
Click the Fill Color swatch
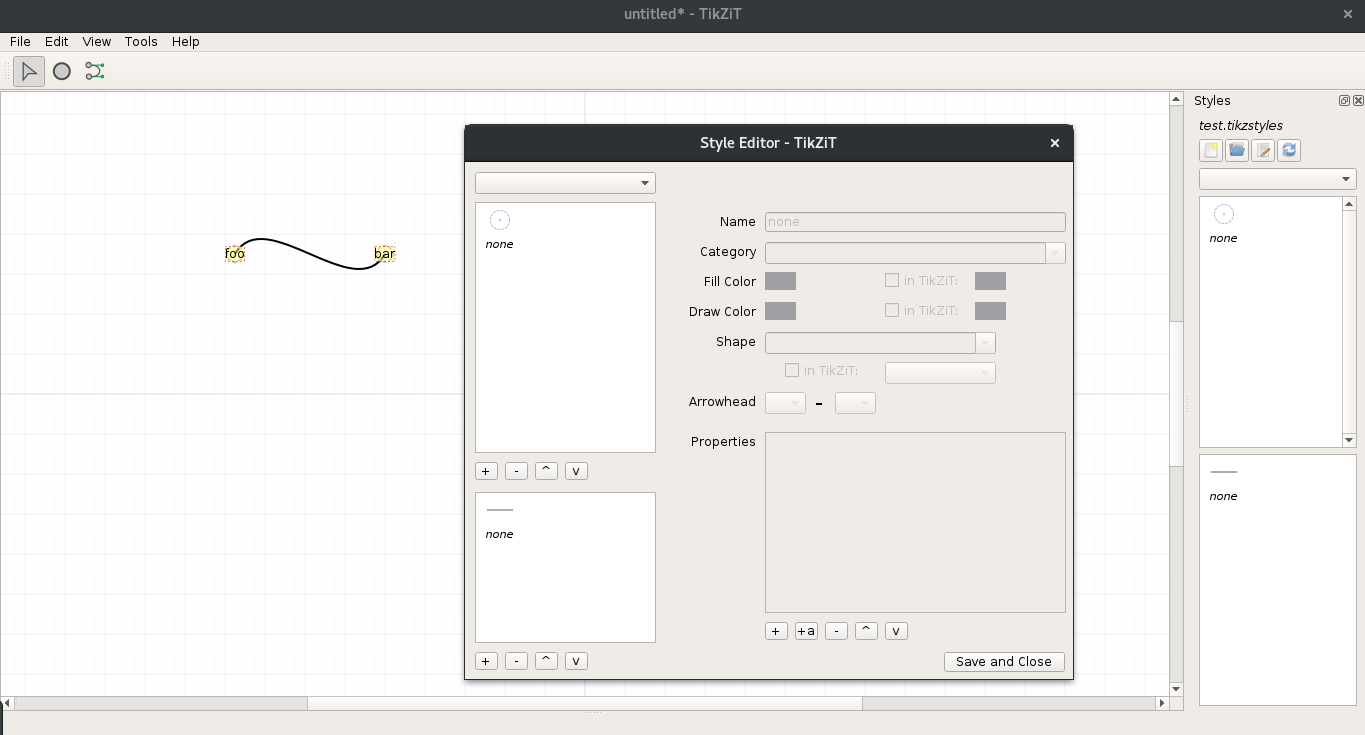780,281
